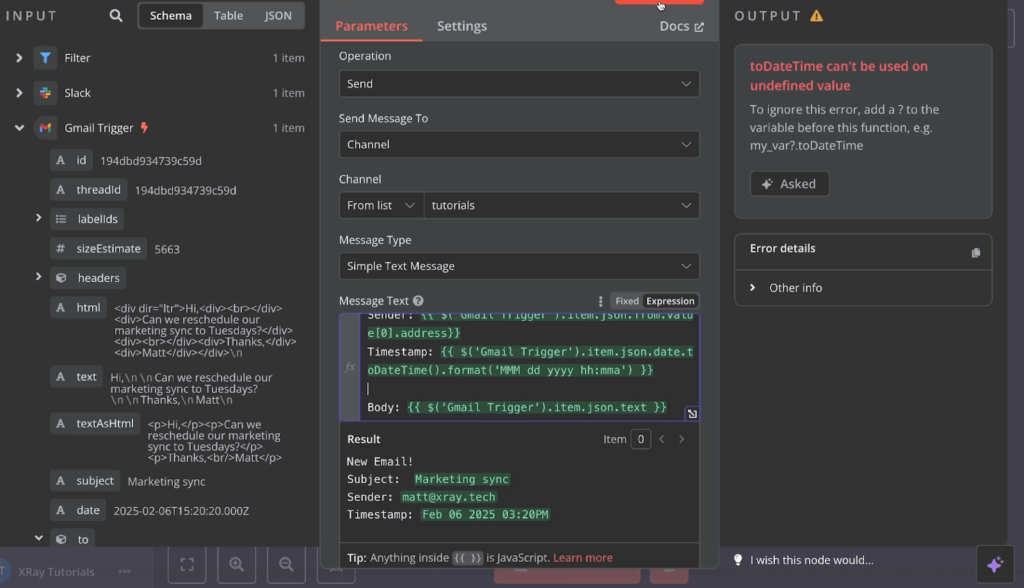Screen dimensions: 1024x588
Task: Copy error details with the copy icon
Action: 976,253
